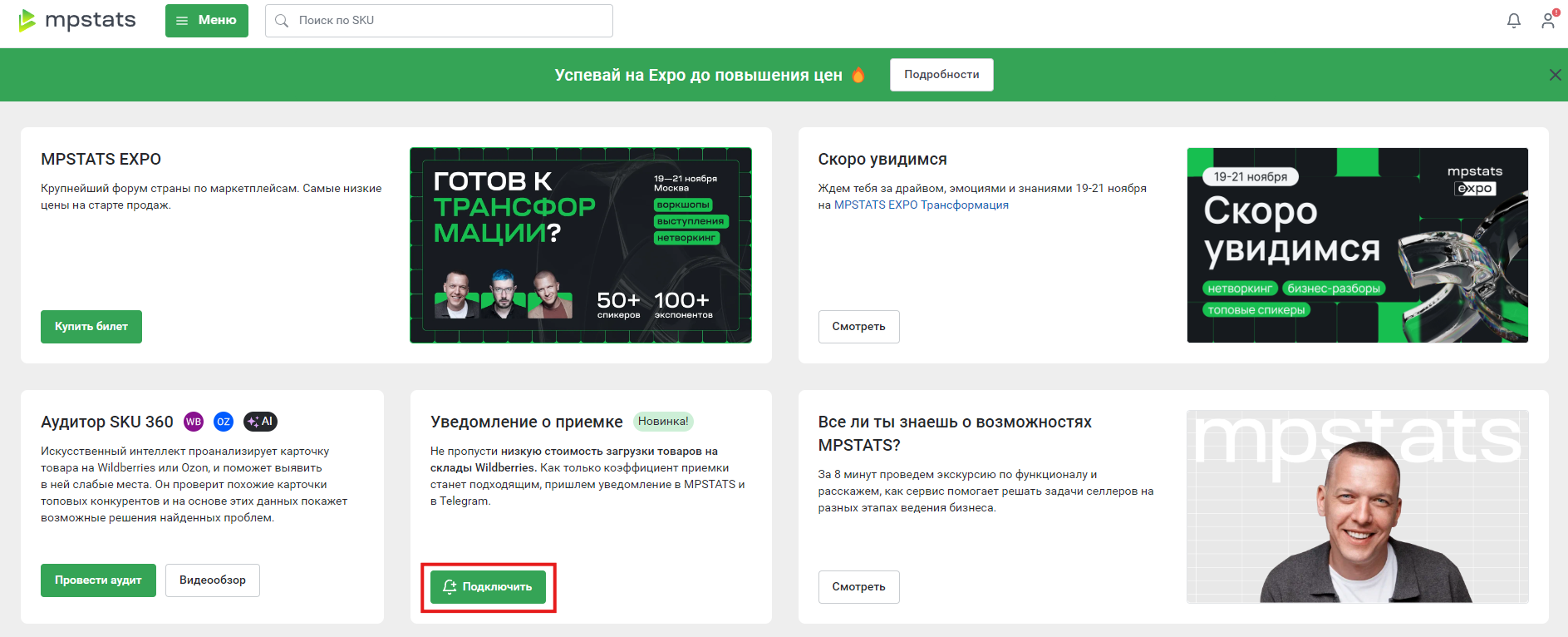This screenshot has height=637, width=1568.
Task: Open the user profile icon
Action: (1548, 21)
